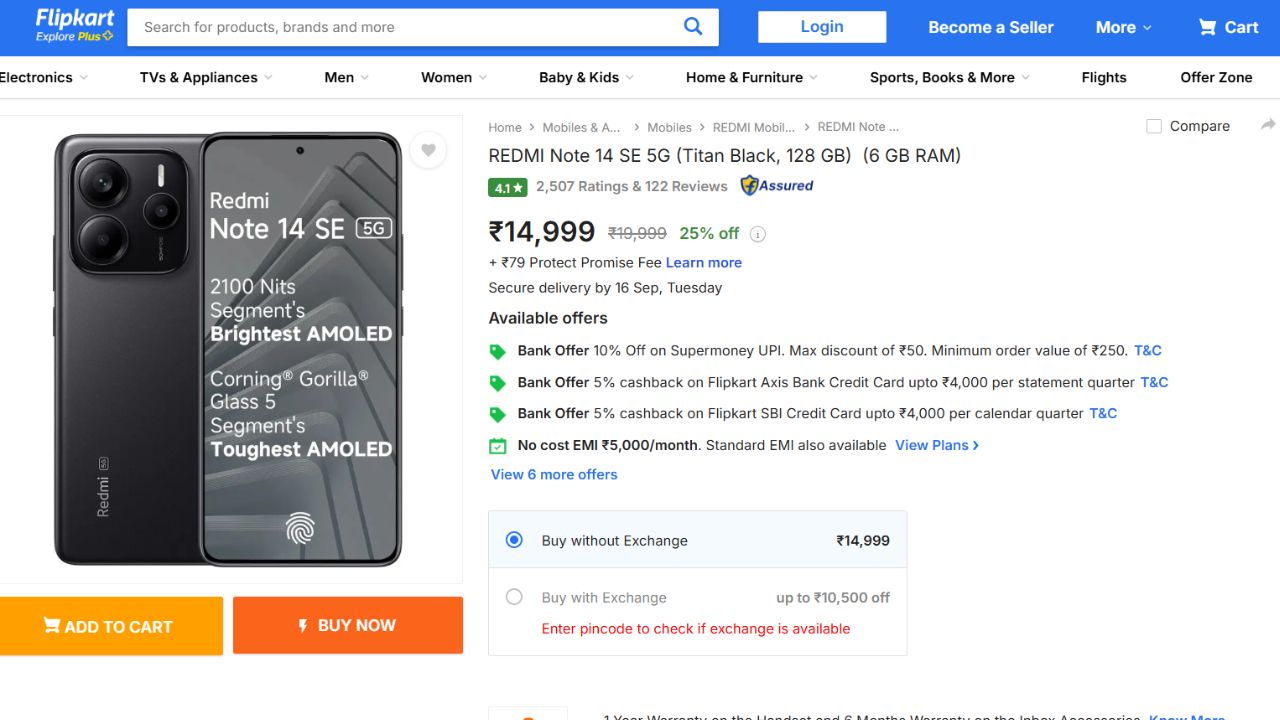Click the No cost EMI calendar icon
Screen dimensions: 1280x720
497,446
